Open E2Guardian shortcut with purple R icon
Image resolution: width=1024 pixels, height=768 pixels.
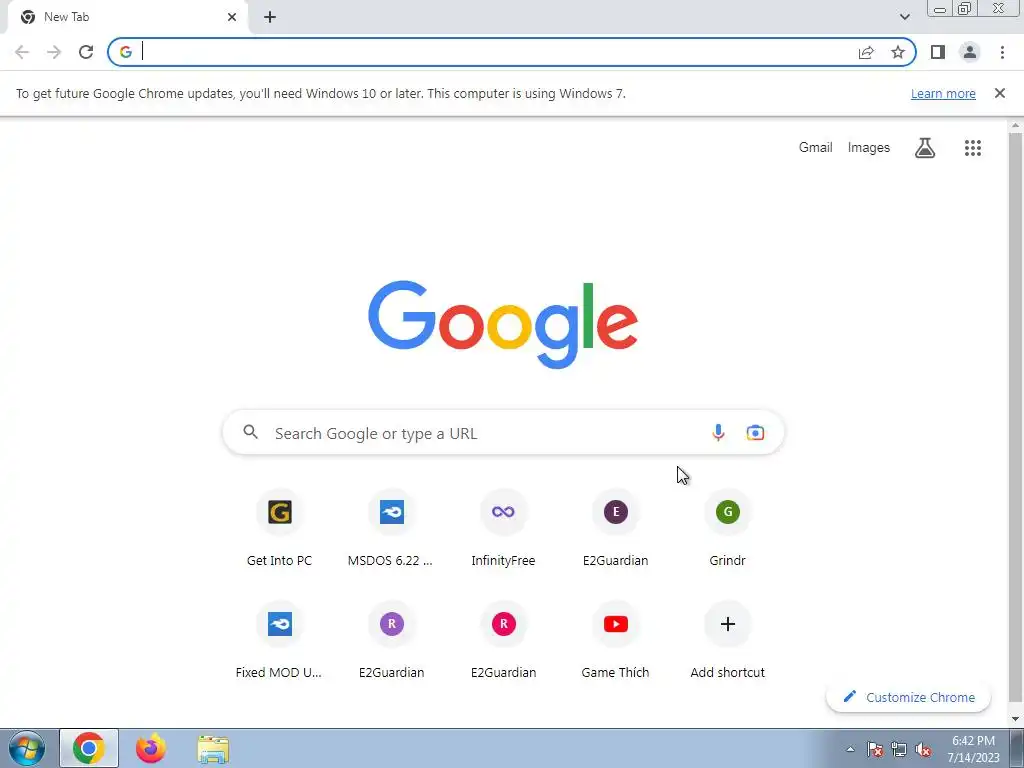pos(391,641)
